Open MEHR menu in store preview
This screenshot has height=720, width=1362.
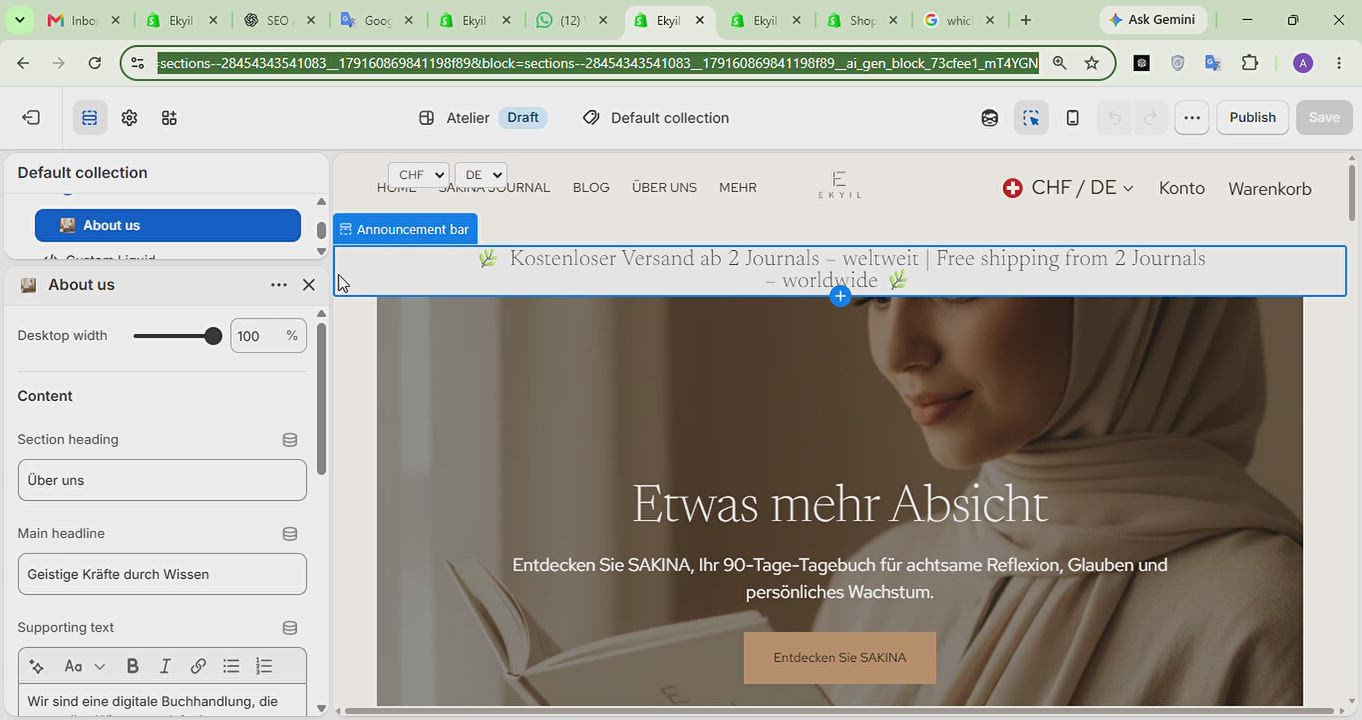[x=738, y=188]
